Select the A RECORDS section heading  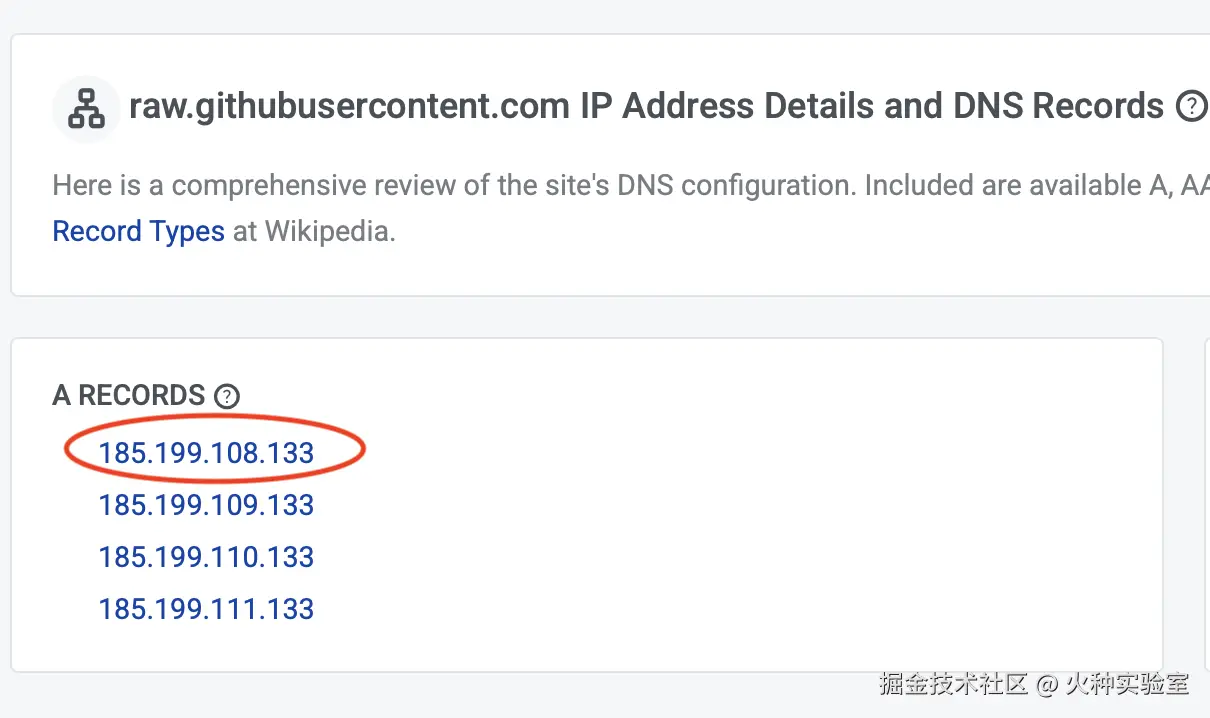click(x=129, y=395)
